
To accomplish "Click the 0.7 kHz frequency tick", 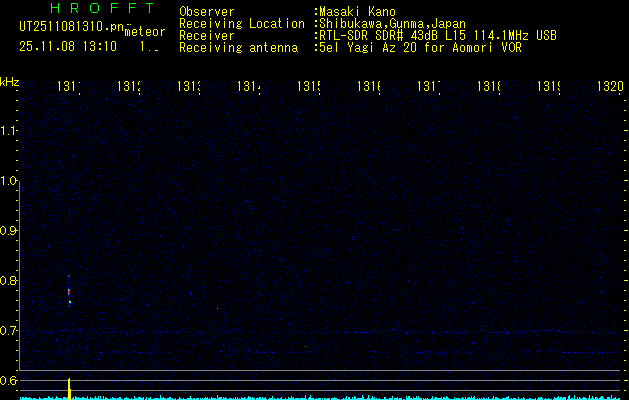I will tap(10, 330).
